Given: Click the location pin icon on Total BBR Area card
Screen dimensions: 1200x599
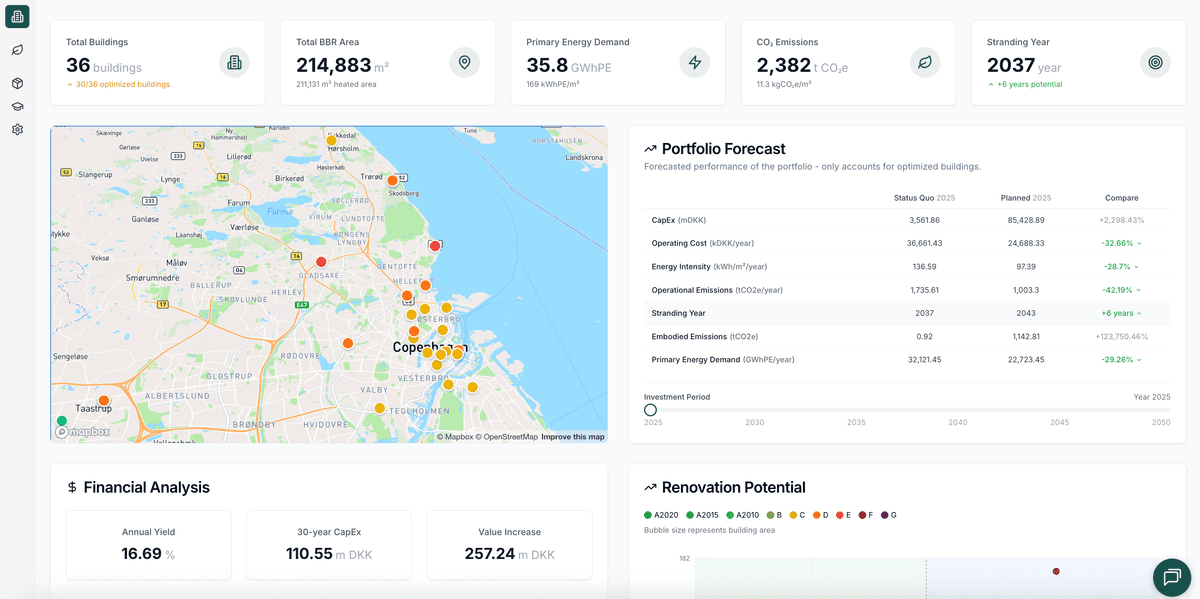Looking at the screenshot, I should [464, 62].
